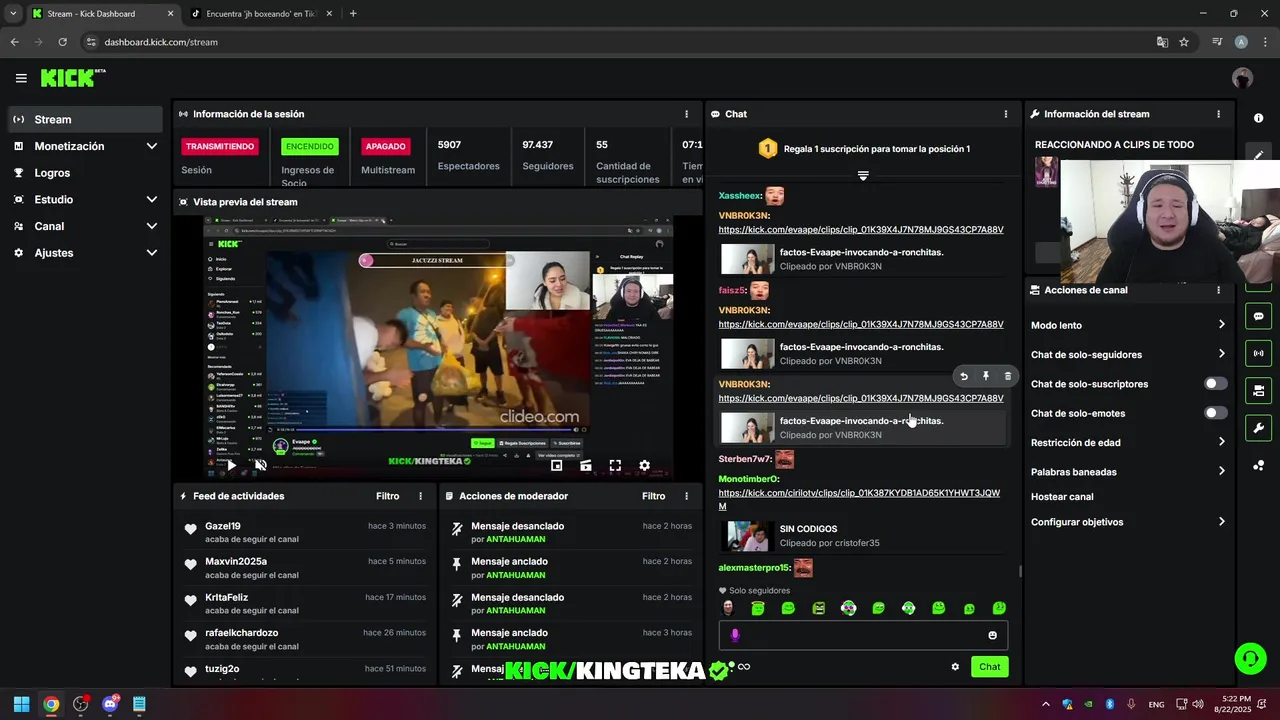Expand Estudio sidebar section
The image size is (1280, 720).
[x=85, y=199]
